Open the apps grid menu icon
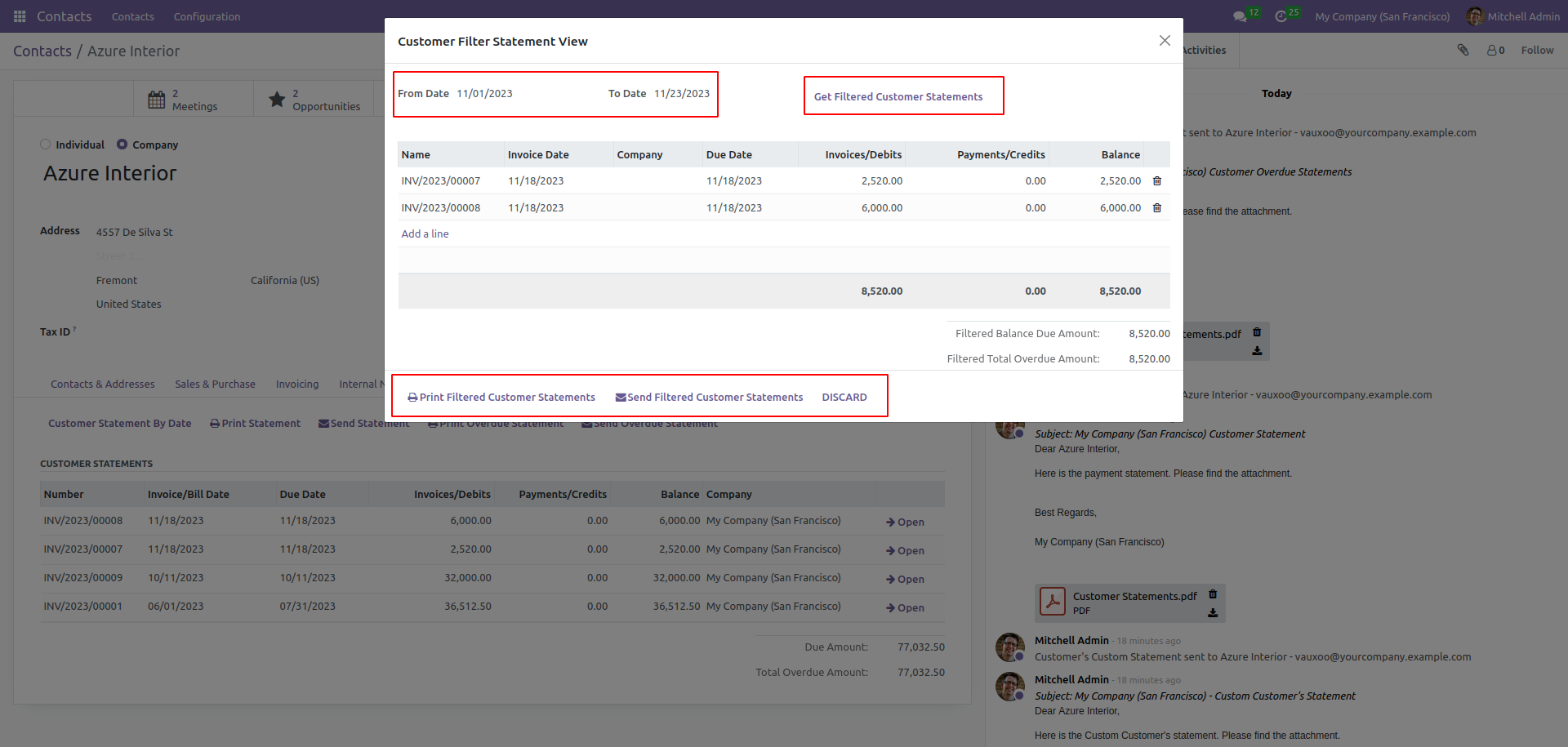Image resolution: width=1568 pixels, height=747 pixels. (20, 16)
